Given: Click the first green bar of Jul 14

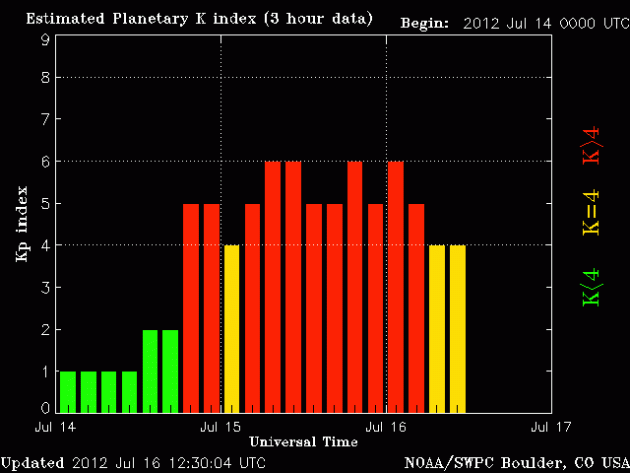Looking at the screenshot, I should coord(67,391).
